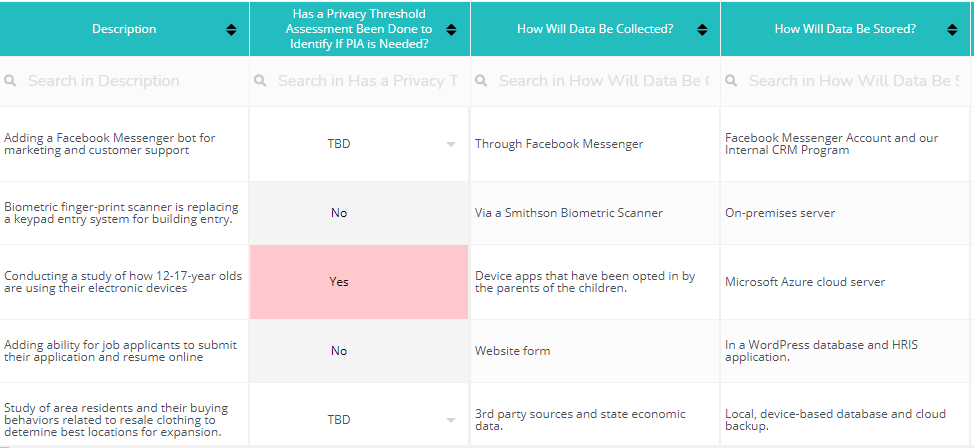Open TBD dropdown for resale clothing study row
Screen dimensions: 974x448
point(451,420)
